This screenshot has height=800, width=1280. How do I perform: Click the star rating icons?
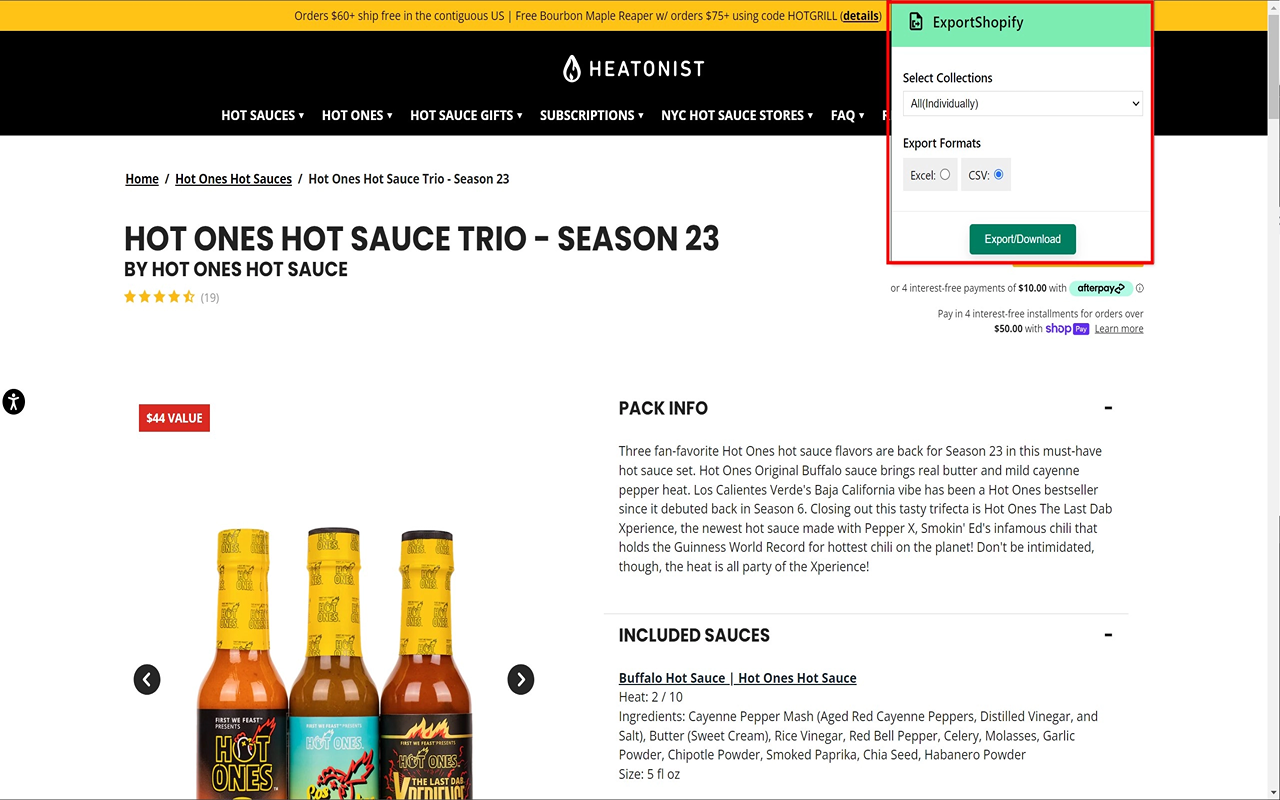click(x=159, y=297)
